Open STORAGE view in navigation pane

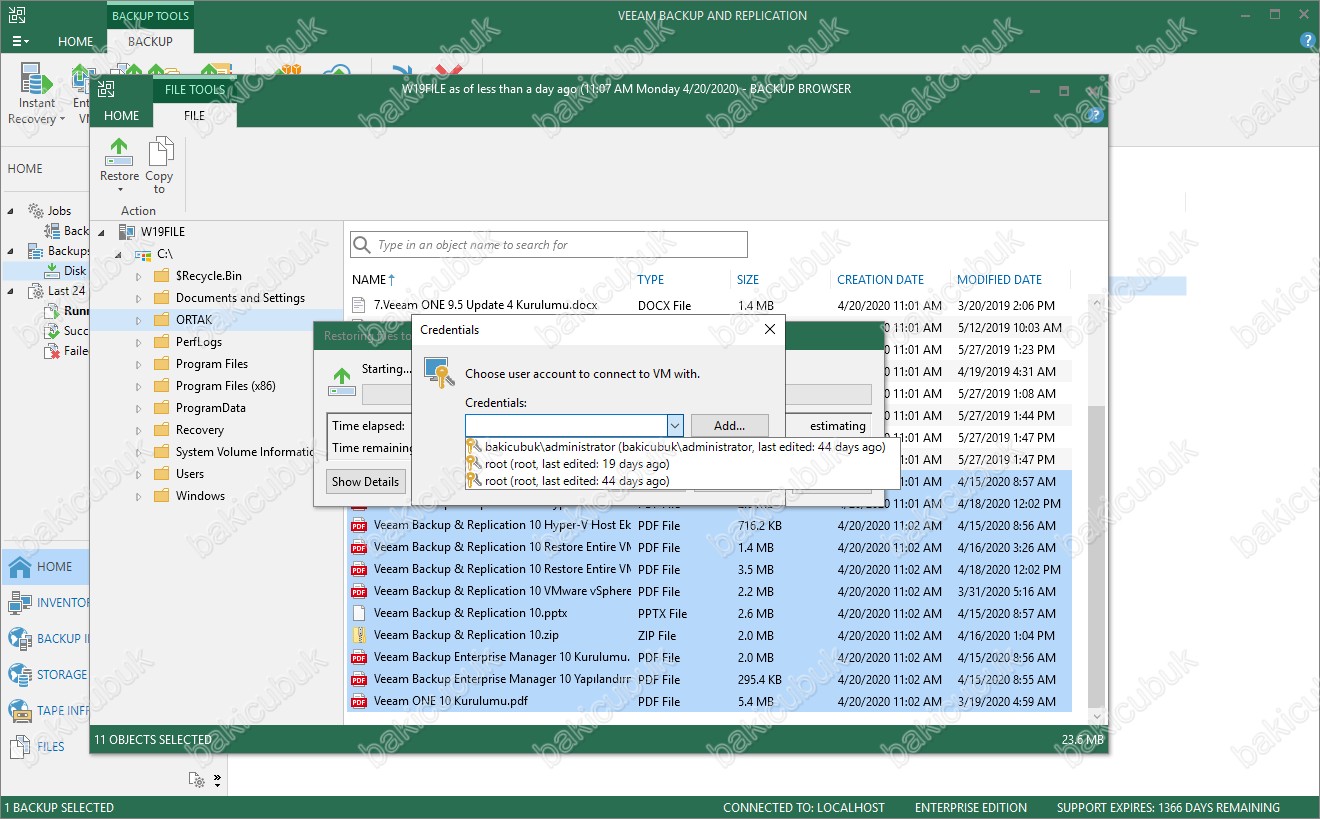45,675
